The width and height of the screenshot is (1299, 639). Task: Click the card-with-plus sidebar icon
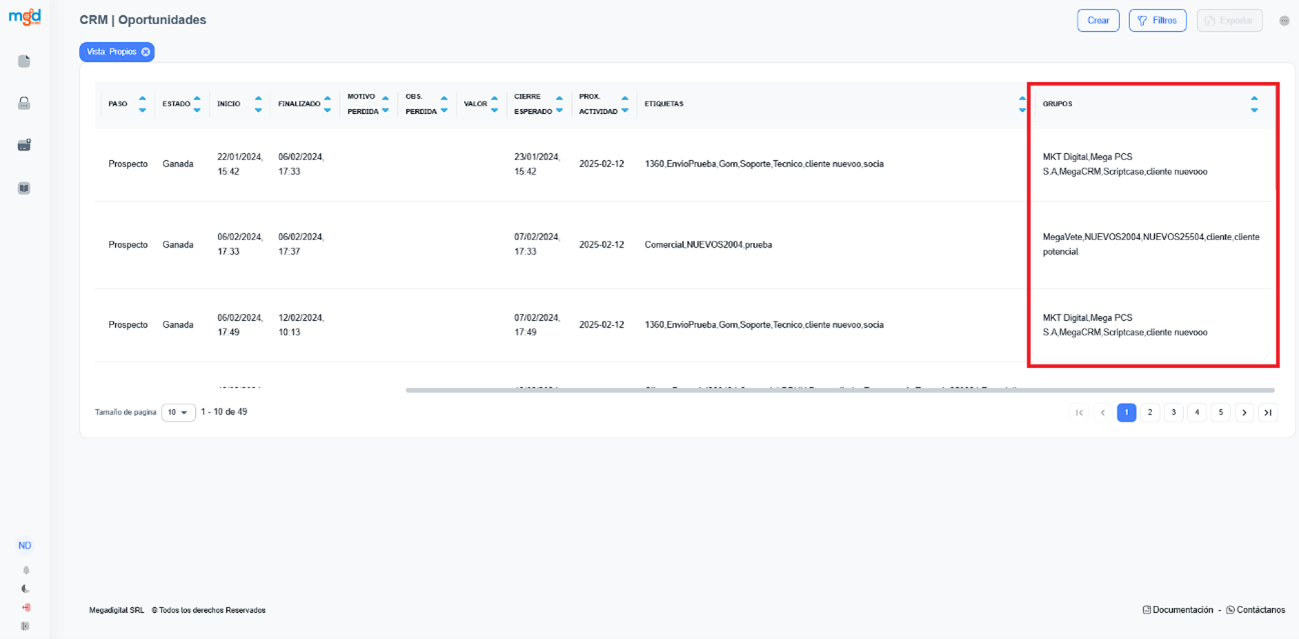coord(24,145)
